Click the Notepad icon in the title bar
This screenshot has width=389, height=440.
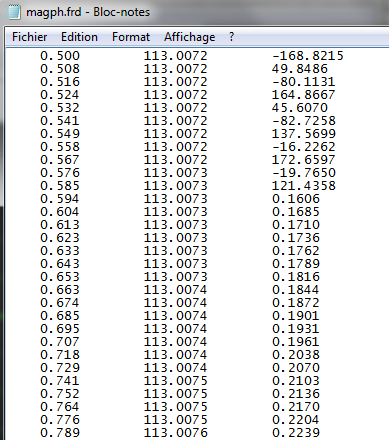point(14,12)
